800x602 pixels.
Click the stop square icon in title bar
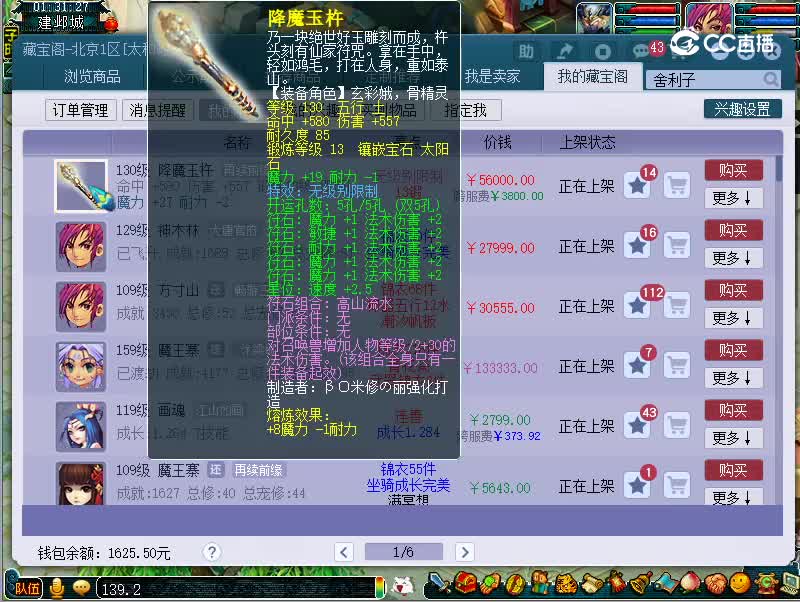tap(603, 52)
